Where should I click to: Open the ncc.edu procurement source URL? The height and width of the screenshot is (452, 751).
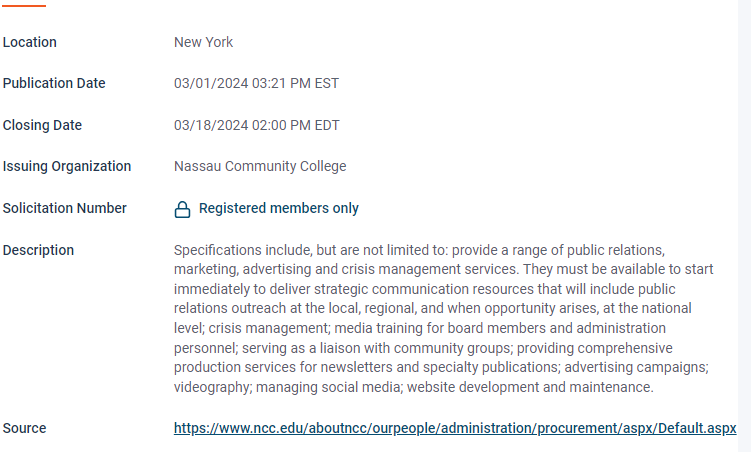pyautogui.click(x=455, y=428)
